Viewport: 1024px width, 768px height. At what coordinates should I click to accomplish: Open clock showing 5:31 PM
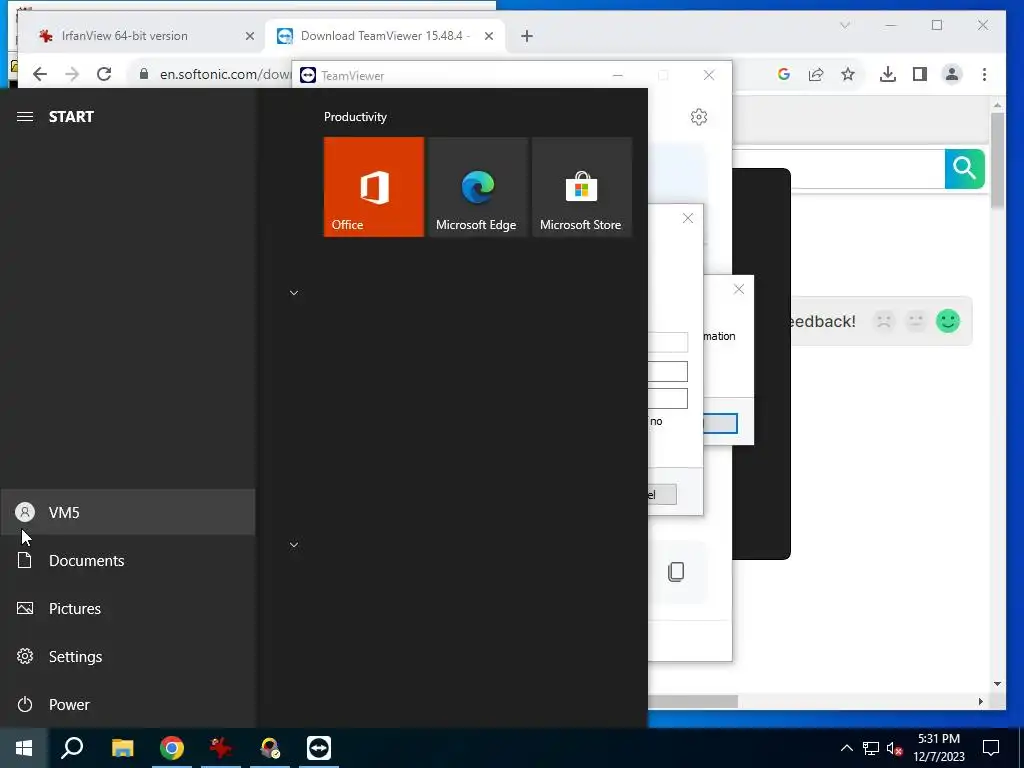click(x=939, y=748)
